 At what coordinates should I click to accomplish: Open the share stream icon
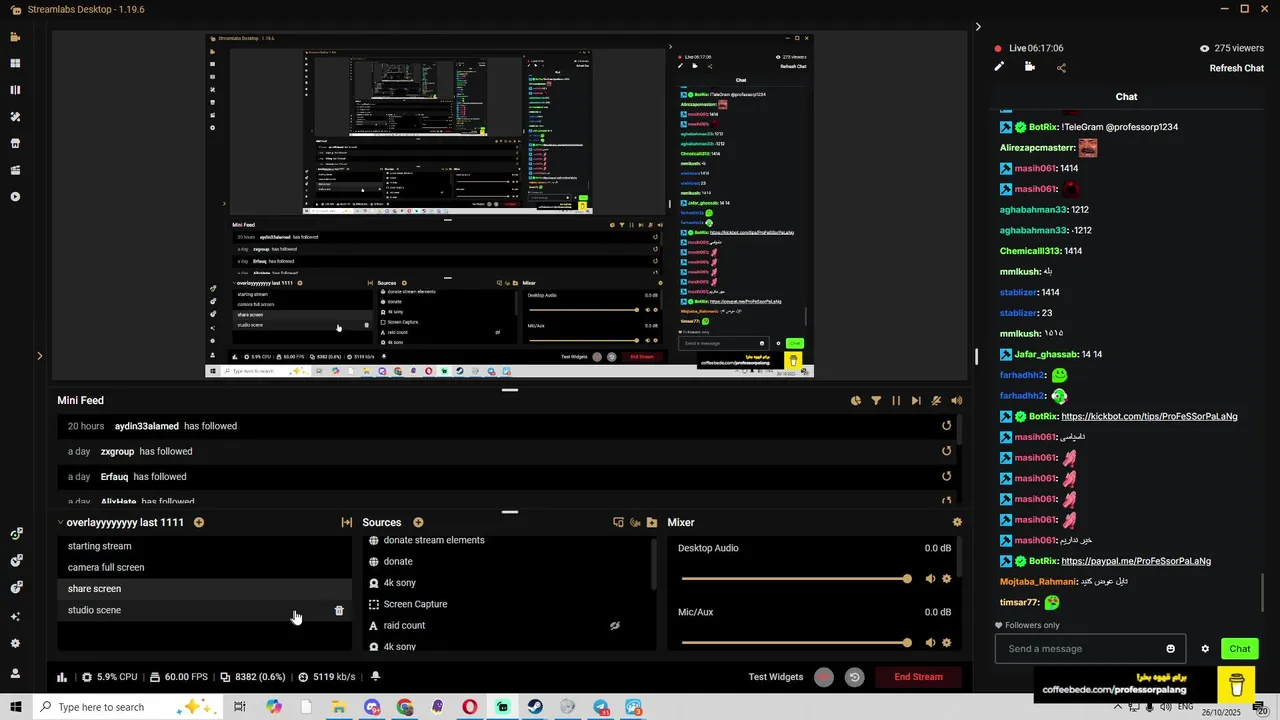click(x=1061, y=68)
